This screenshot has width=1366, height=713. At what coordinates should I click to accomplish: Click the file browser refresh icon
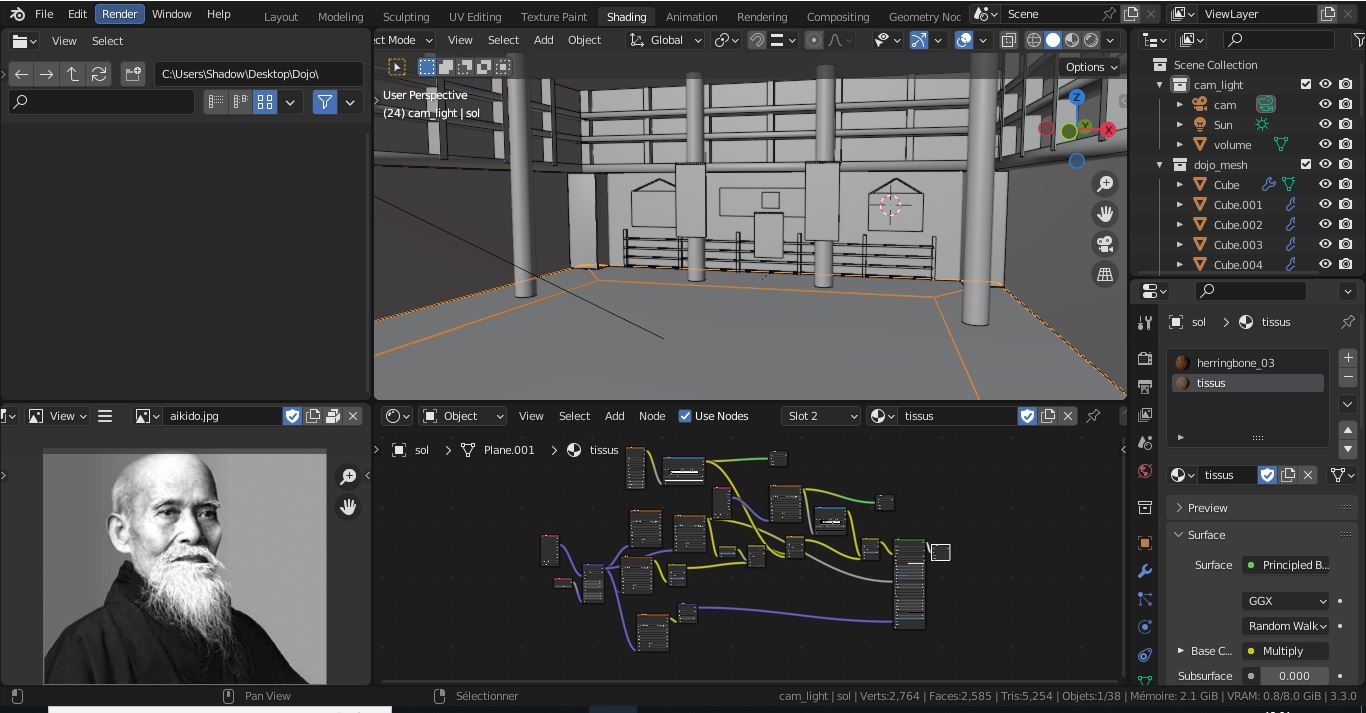[x=98, y=74]
